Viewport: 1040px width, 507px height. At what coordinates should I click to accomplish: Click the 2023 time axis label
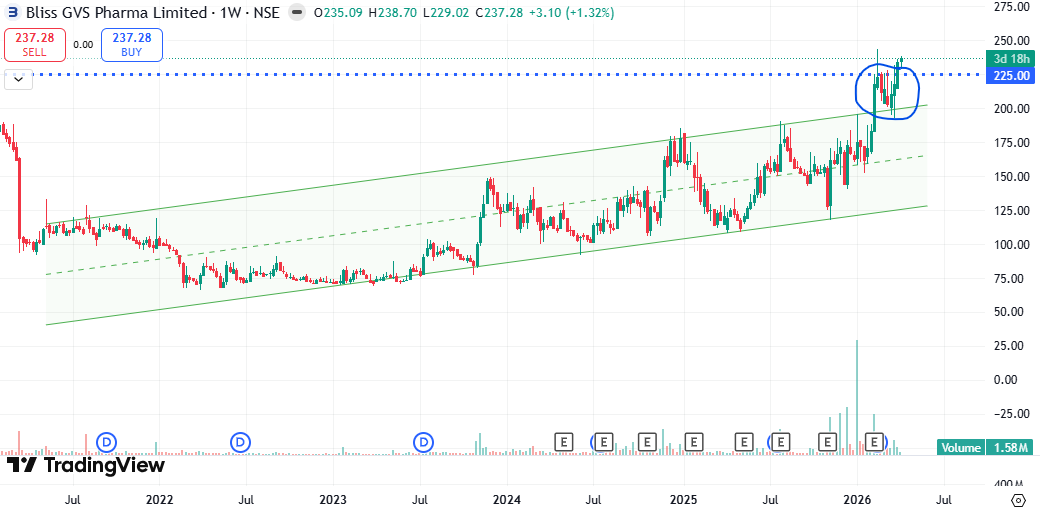334,498
